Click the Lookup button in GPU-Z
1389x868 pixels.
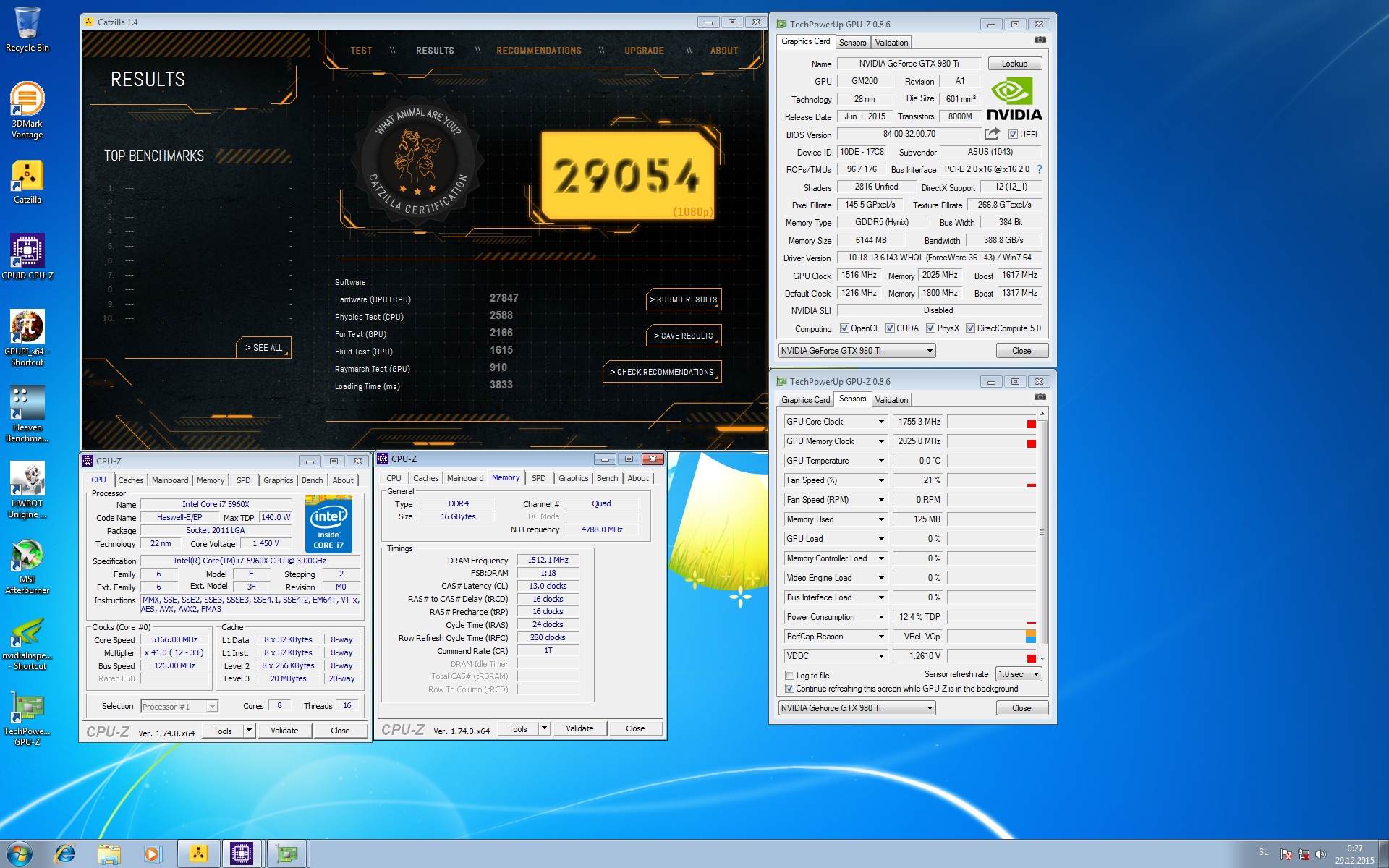[x=1014, y=64]
